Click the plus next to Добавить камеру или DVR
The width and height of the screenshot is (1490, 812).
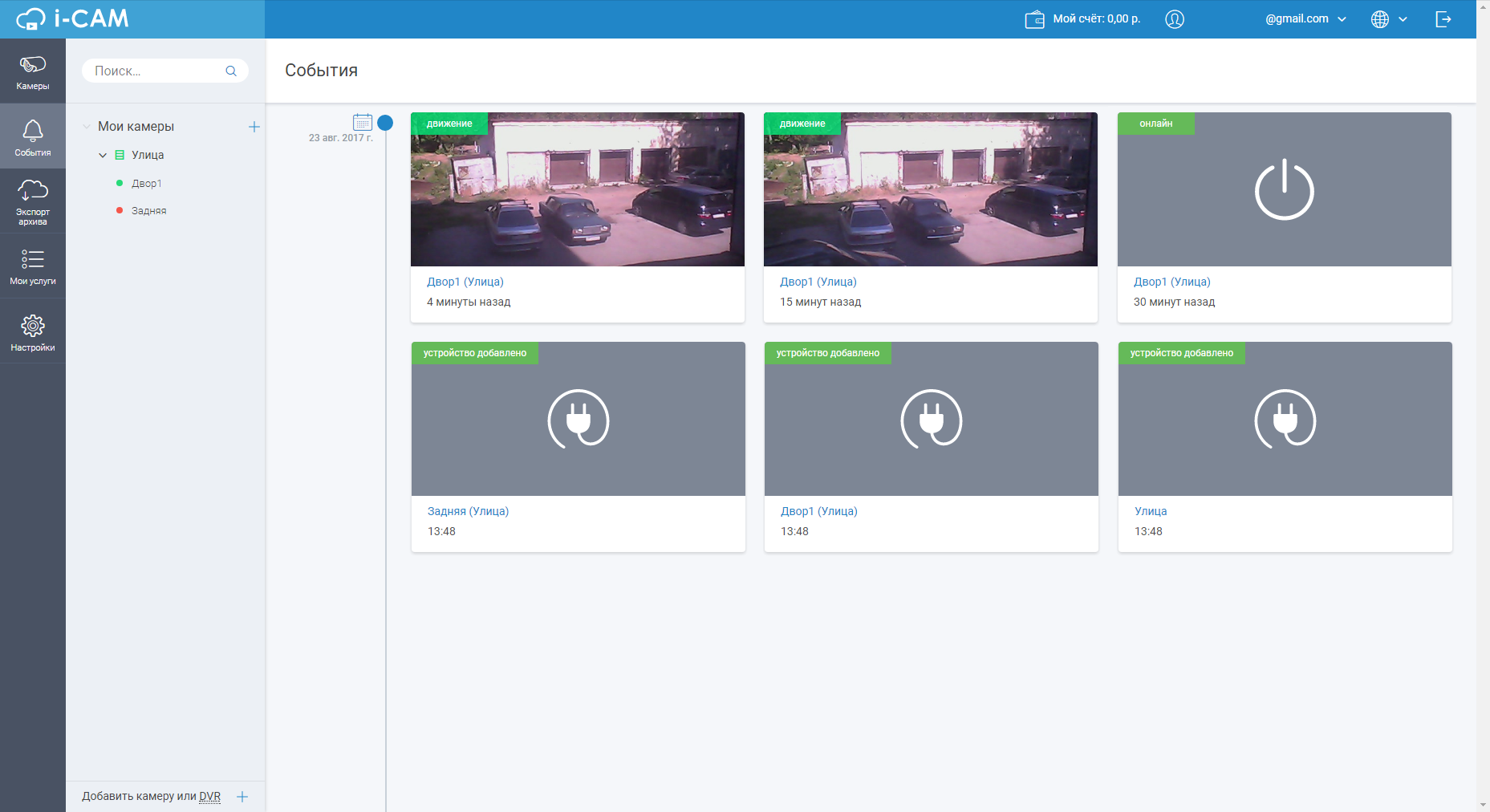242,797
